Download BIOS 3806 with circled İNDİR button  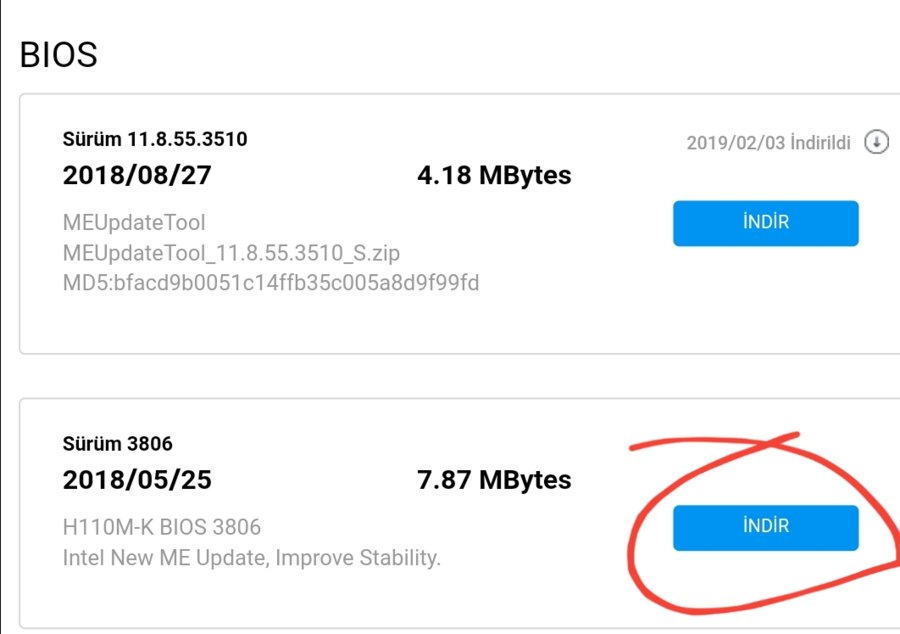765,527
